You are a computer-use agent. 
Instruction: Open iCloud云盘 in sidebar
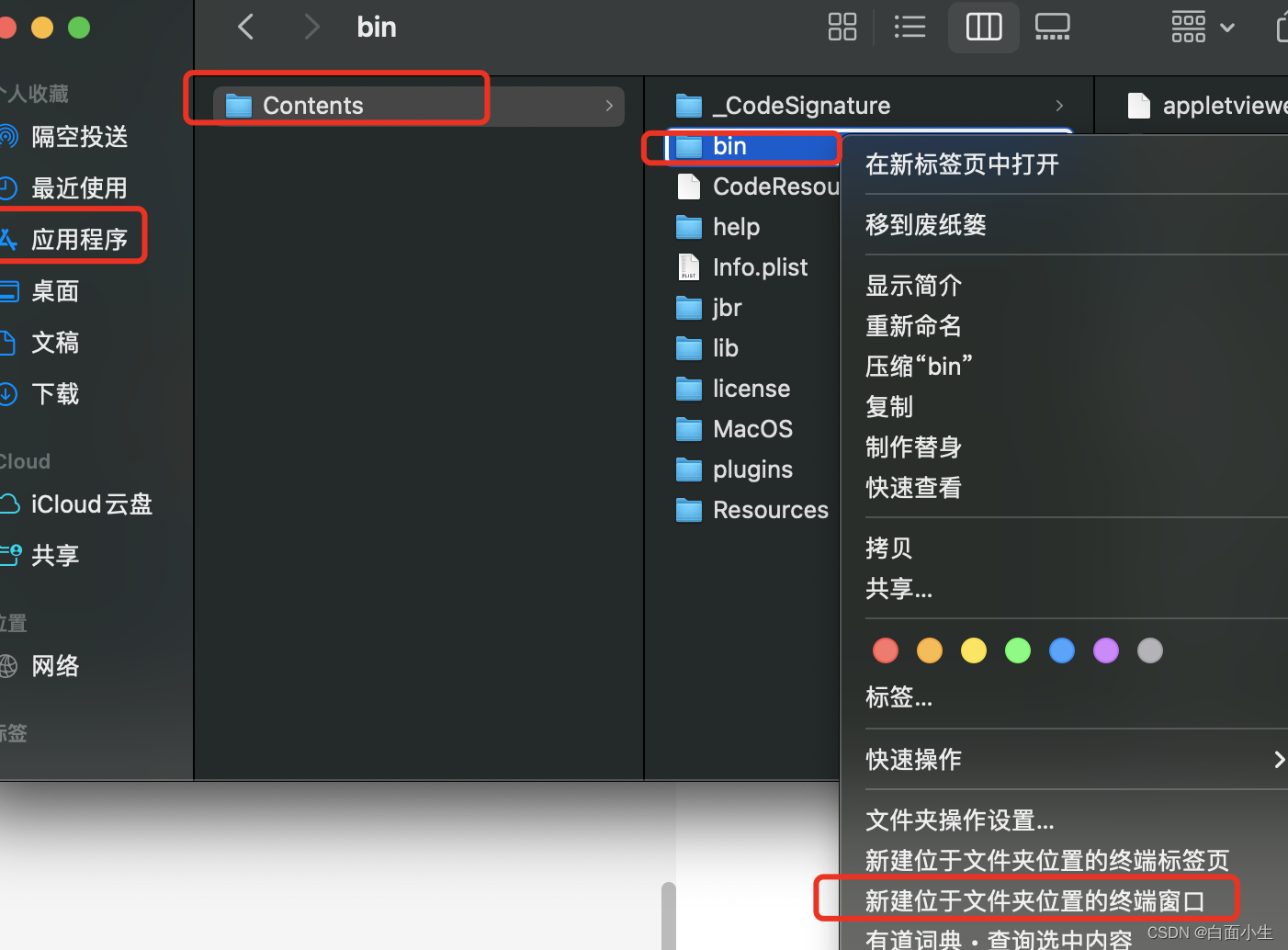tap(78, 504)
